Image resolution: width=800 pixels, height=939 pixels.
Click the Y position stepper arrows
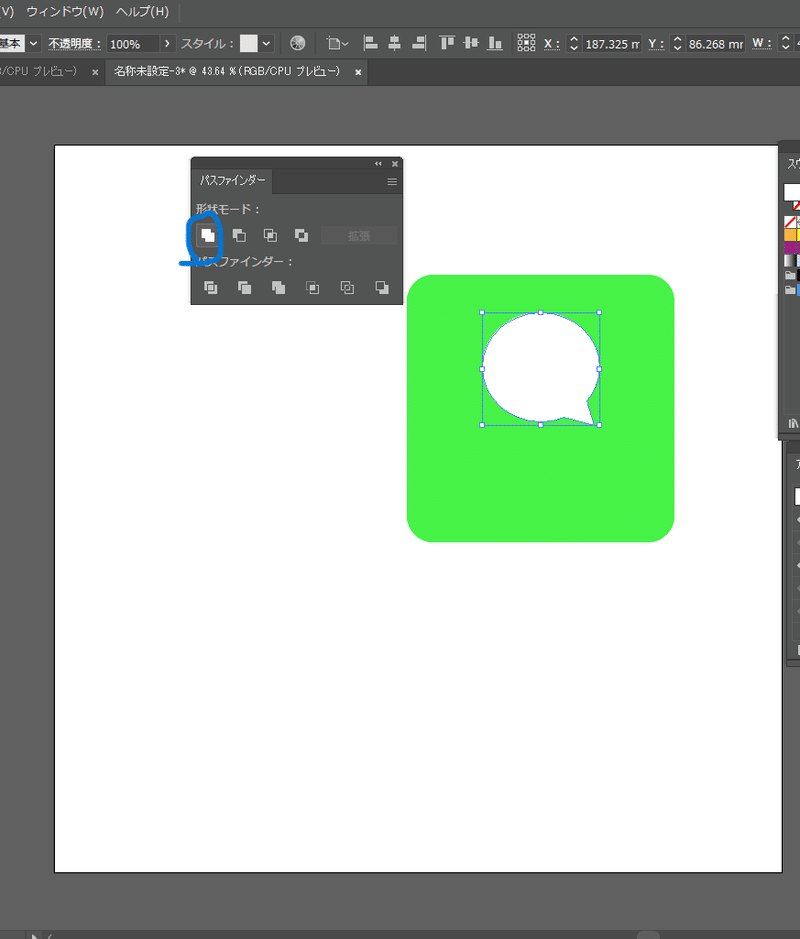pos(677,43)
